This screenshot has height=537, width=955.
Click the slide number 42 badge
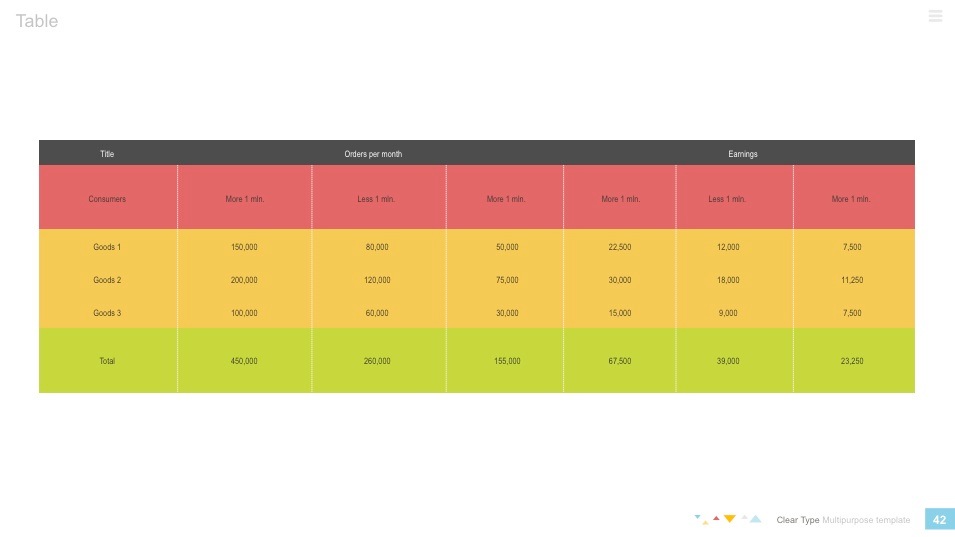(939, 520)
